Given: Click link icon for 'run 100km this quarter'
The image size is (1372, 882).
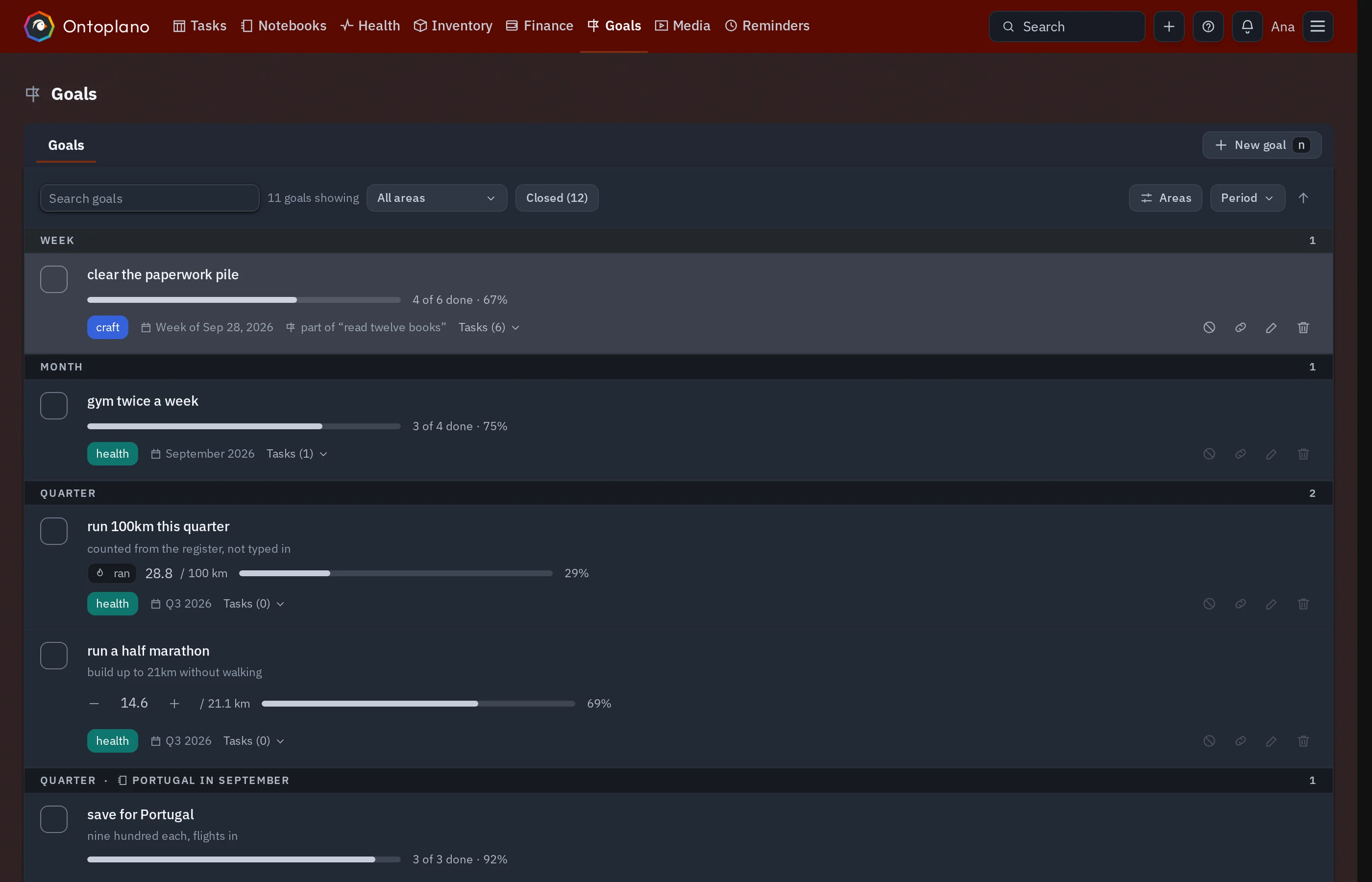Looking at the screenshot, I should (1240, 604).
